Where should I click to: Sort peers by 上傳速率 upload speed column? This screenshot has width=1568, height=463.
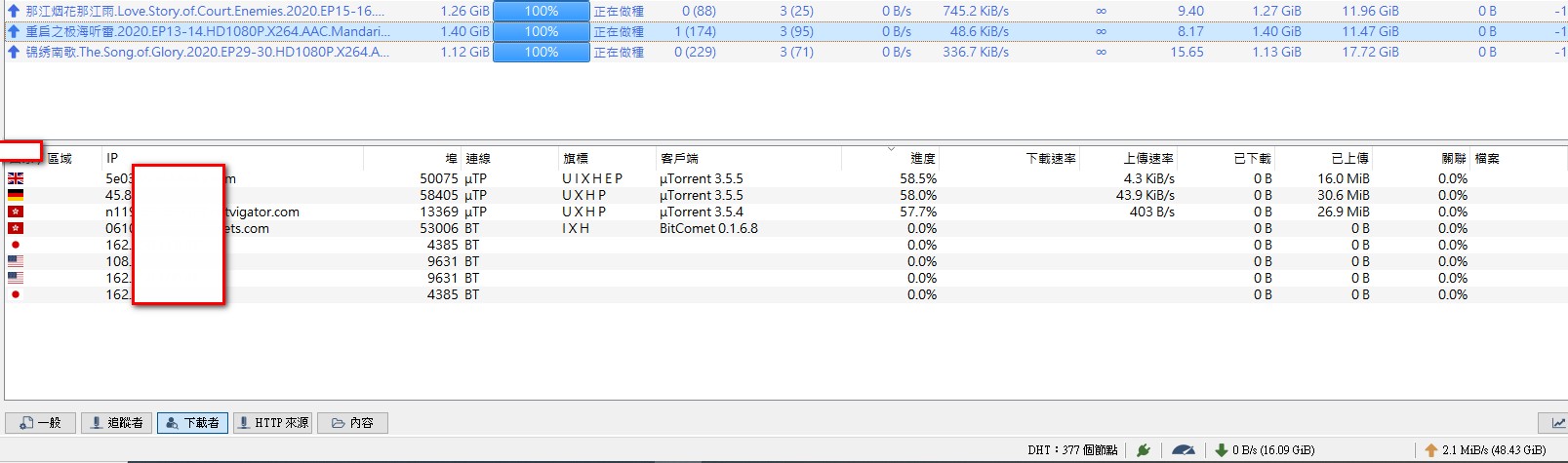pyautogui.click(x=1147, y=158)
